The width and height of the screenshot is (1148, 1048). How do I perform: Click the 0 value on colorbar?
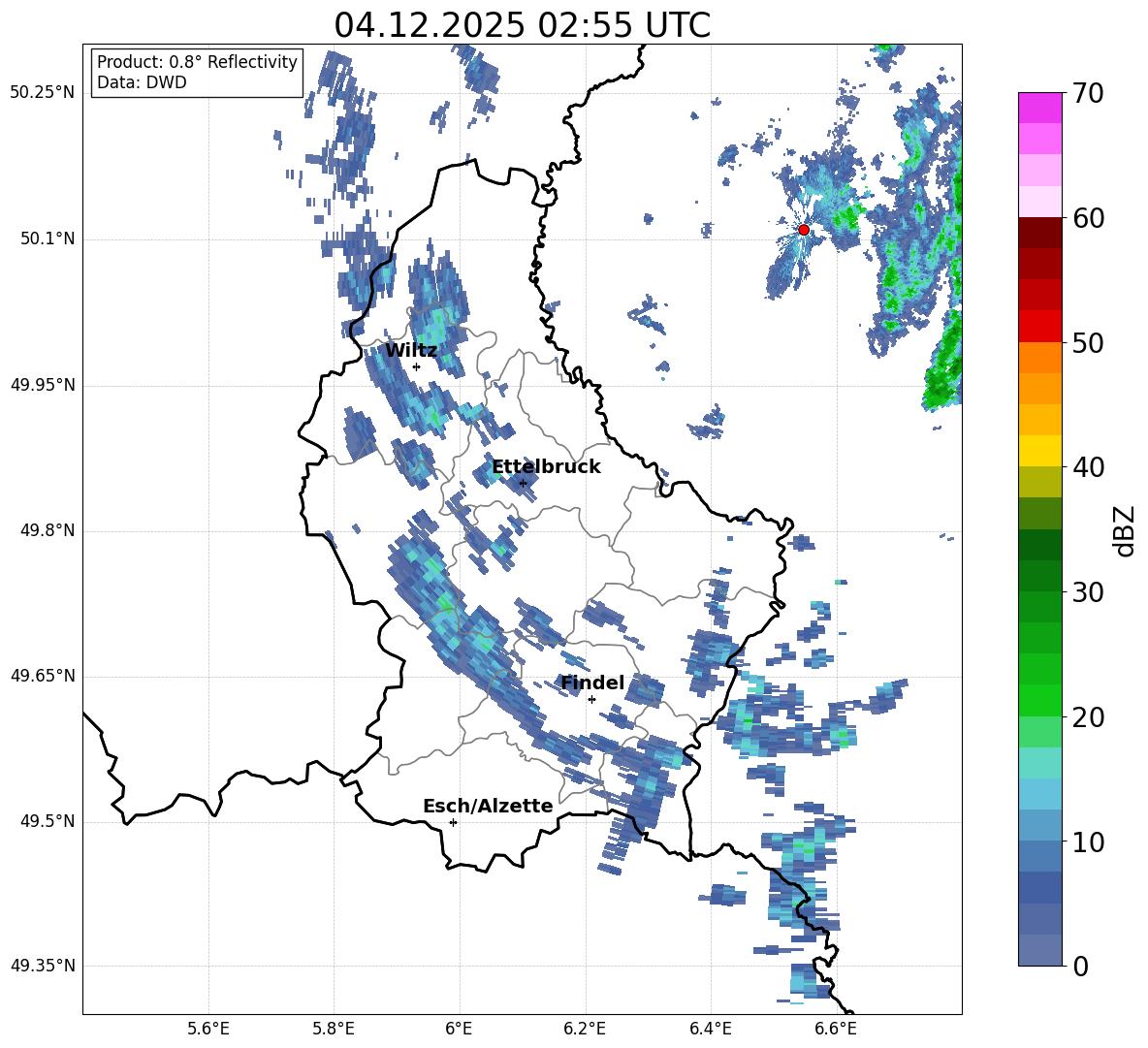pyautogui.click(x=1081, y=967)
